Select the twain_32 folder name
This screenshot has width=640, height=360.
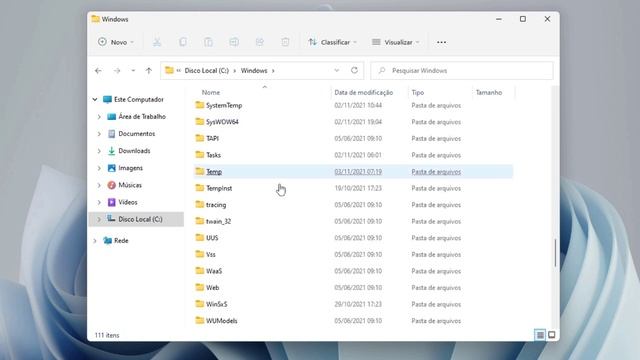coord(218,221)
